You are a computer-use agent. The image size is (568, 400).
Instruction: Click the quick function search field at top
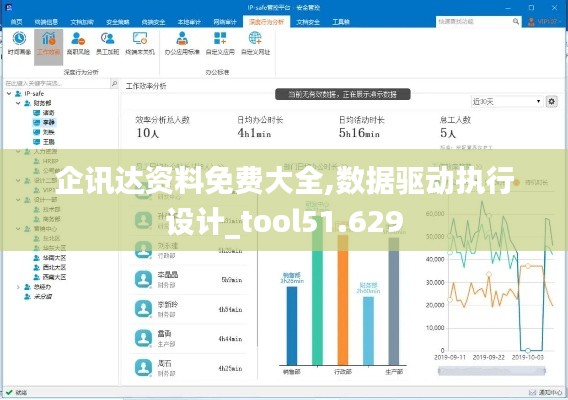coord(474,22)
